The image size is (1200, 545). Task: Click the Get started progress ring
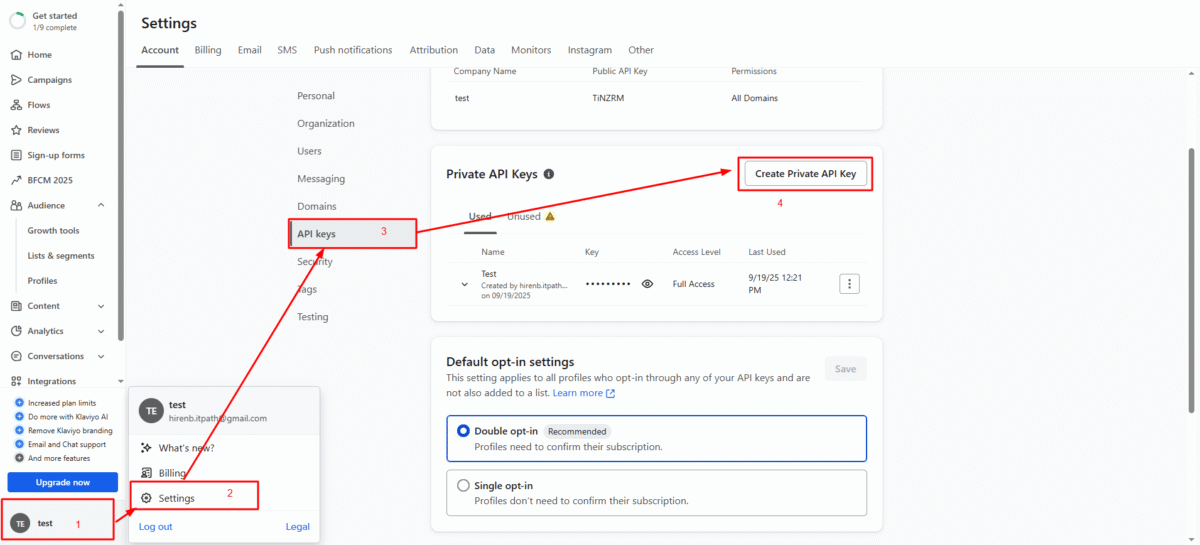(17, 21)
